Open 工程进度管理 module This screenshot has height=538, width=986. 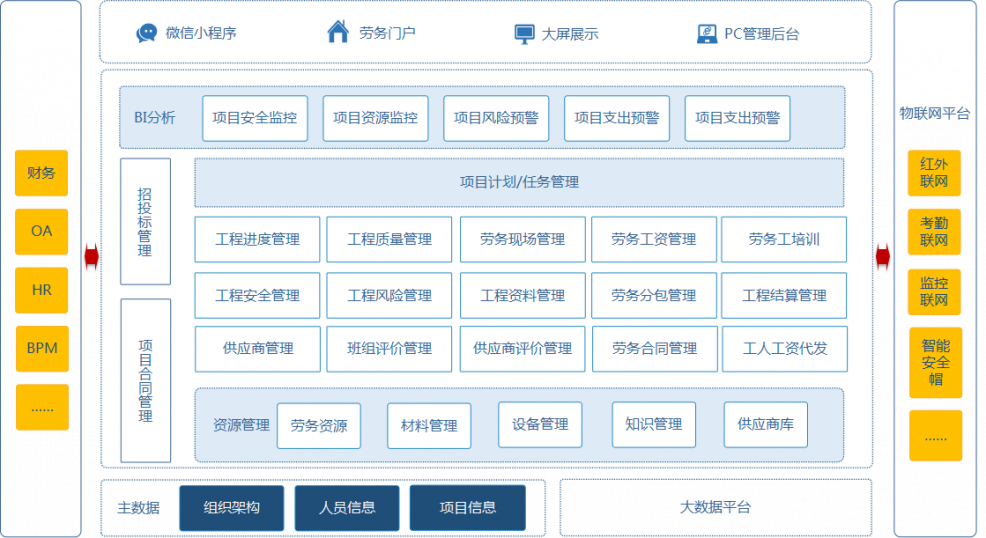pyautogui.click(x=257, y=239)
